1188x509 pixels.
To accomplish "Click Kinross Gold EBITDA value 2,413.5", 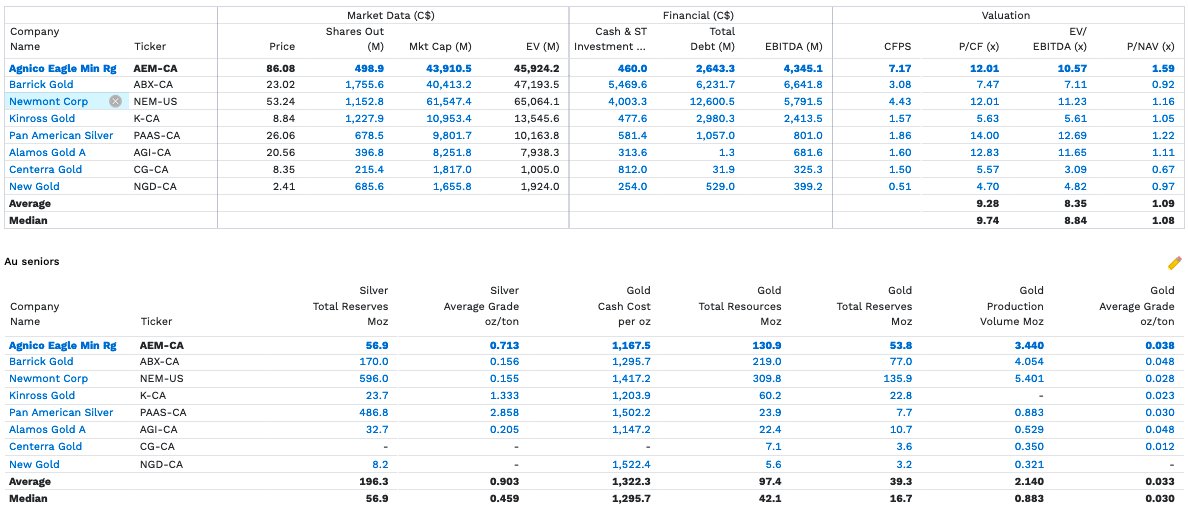I will (x=802, y=118).
